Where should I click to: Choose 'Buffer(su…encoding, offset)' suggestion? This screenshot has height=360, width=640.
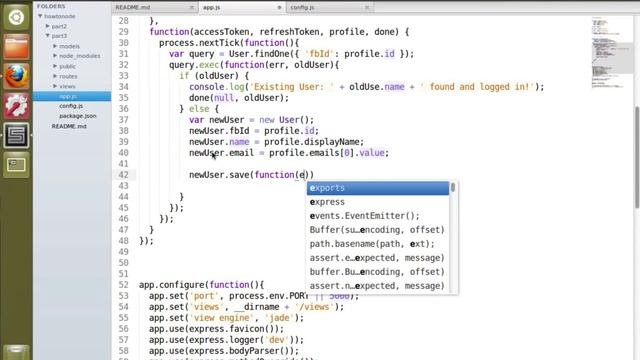tap(378, 230)
